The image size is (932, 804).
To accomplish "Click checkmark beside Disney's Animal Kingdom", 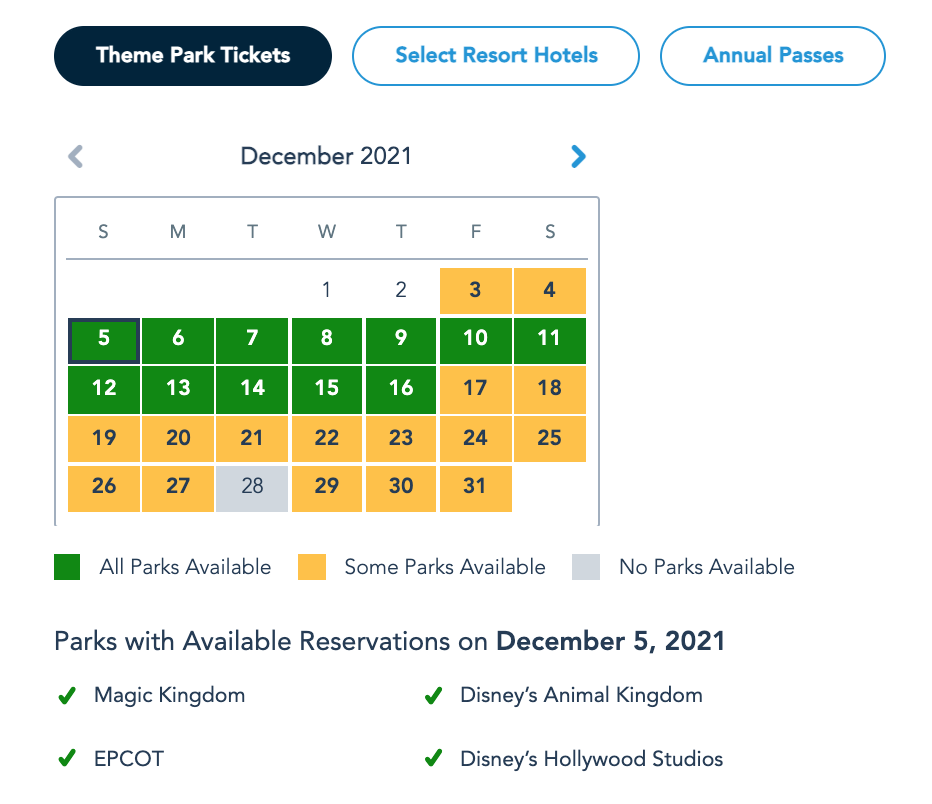I will tap(434, 696).
